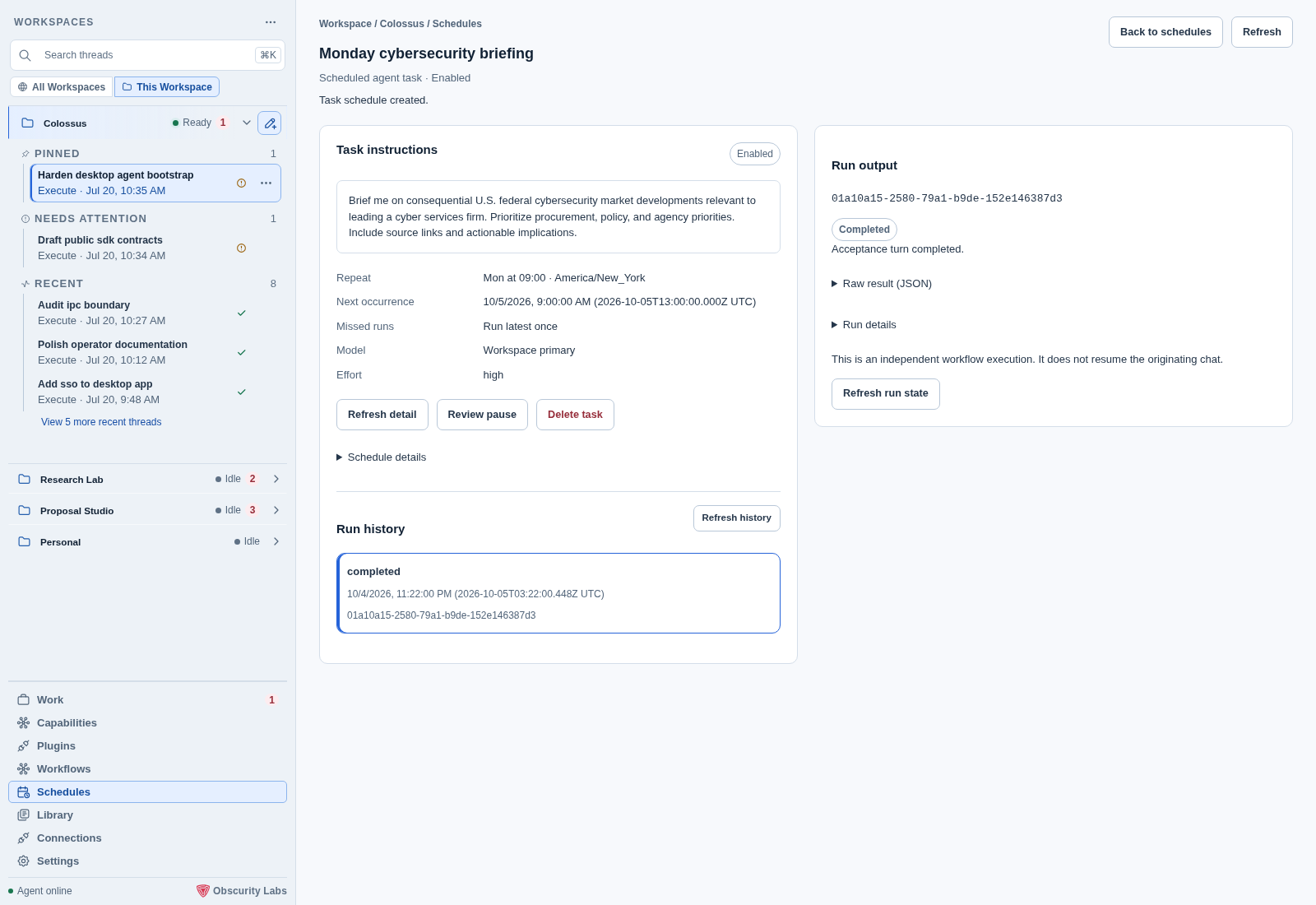Click the Connections sidebar icon
The width and height of the screenshot is (1316, 905).
coord(23,838)
